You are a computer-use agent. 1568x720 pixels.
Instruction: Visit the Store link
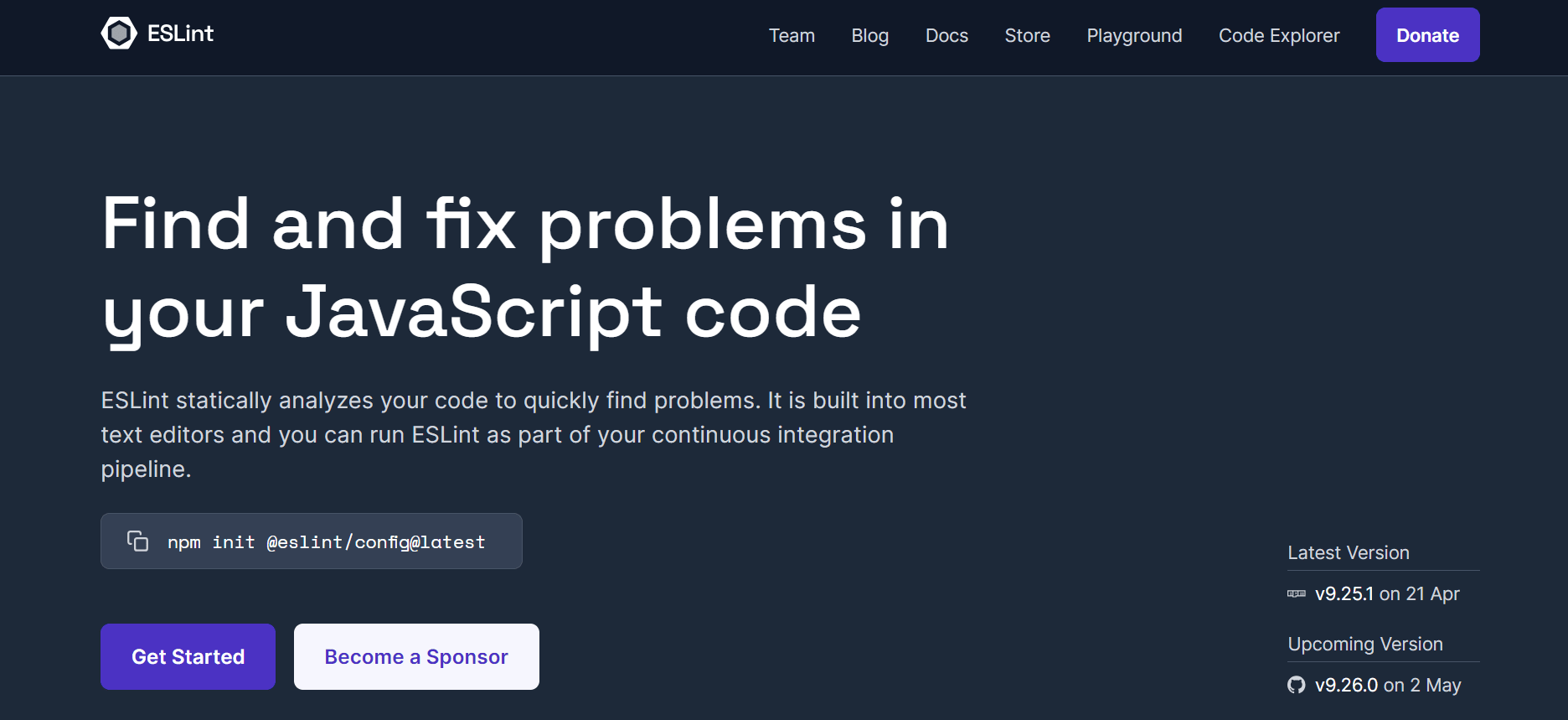point(1027,36)
